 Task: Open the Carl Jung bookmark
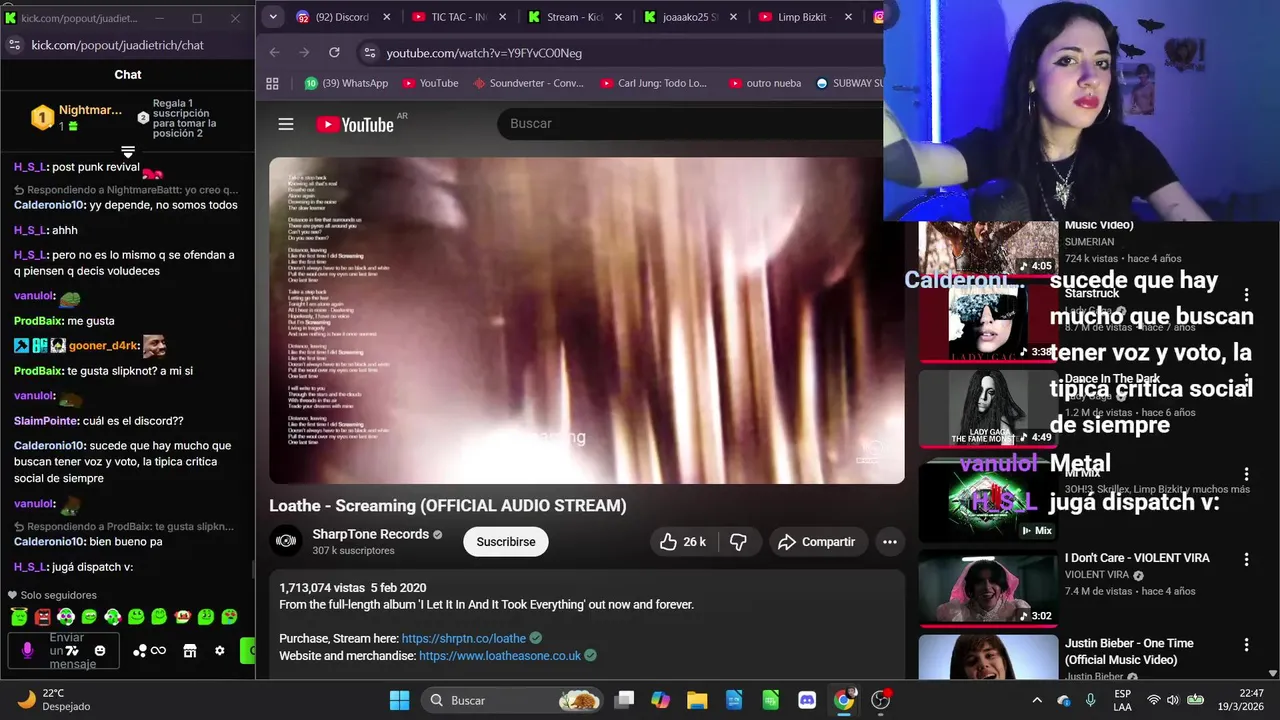(654, 83)
